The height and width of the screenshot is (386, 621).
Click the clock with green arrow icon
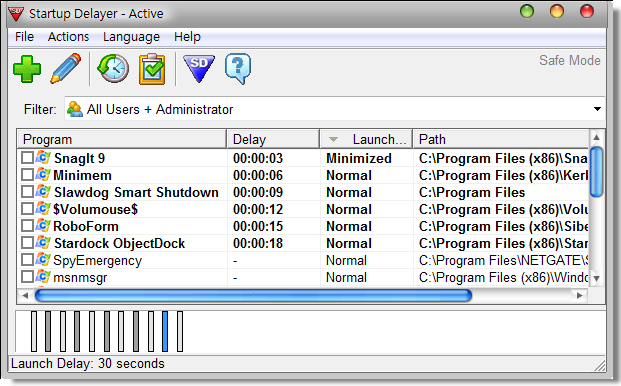(x=113, y=68)
